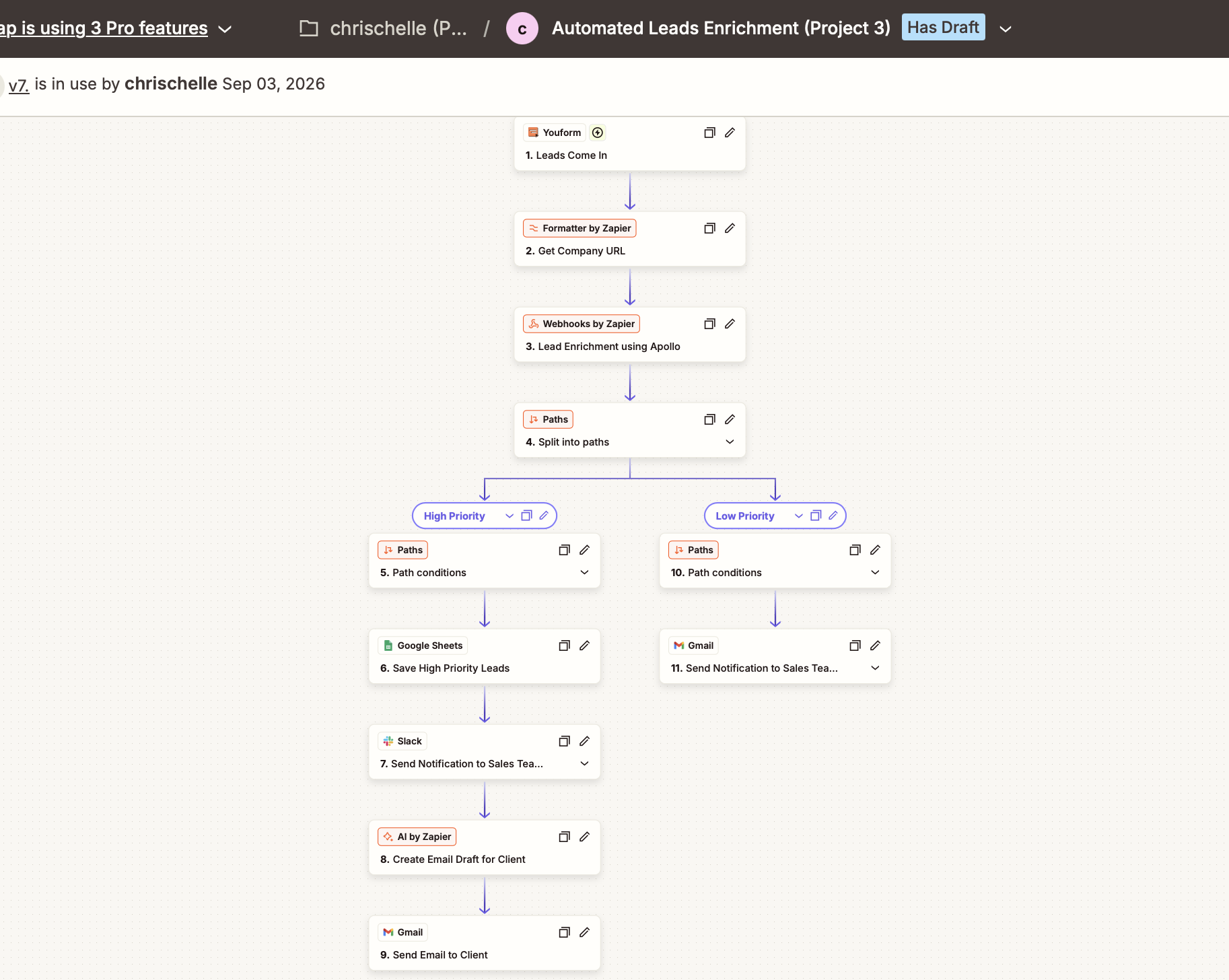Open dropdown next to Has Draft badge
This screenshot has height=980, width=1229.
point(1006,29)
